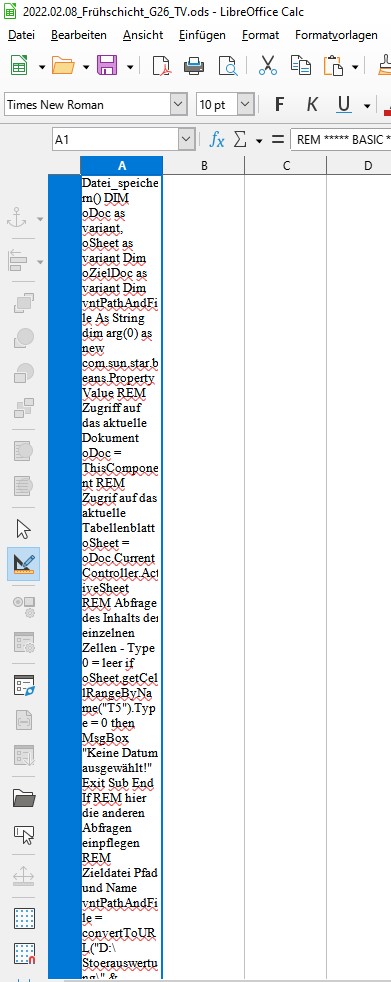The height and width of the screenshot is (982, 391).
Task: Select column B header
Action: coord(204,165)
